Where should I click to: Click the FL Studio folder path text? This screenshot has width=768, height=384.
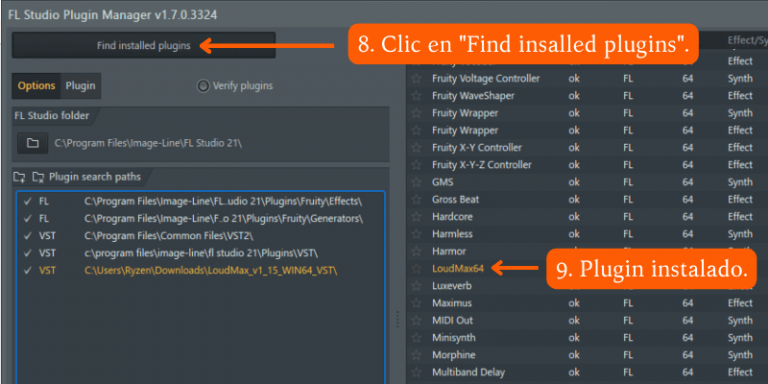click(148, 144)
